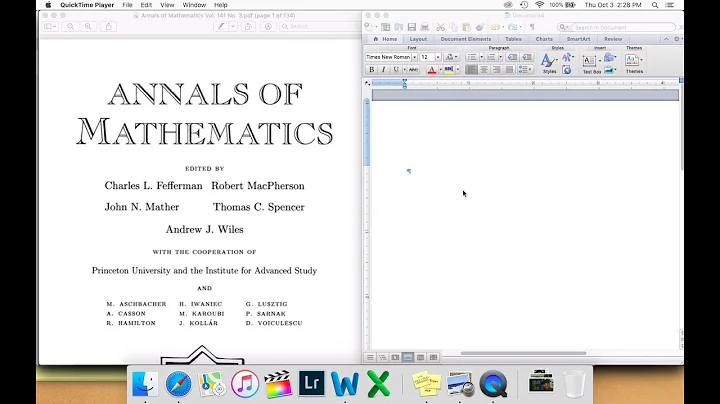Open the Font Size dropdown arrow
Viewport: 720px width, 404px height.
438,57
